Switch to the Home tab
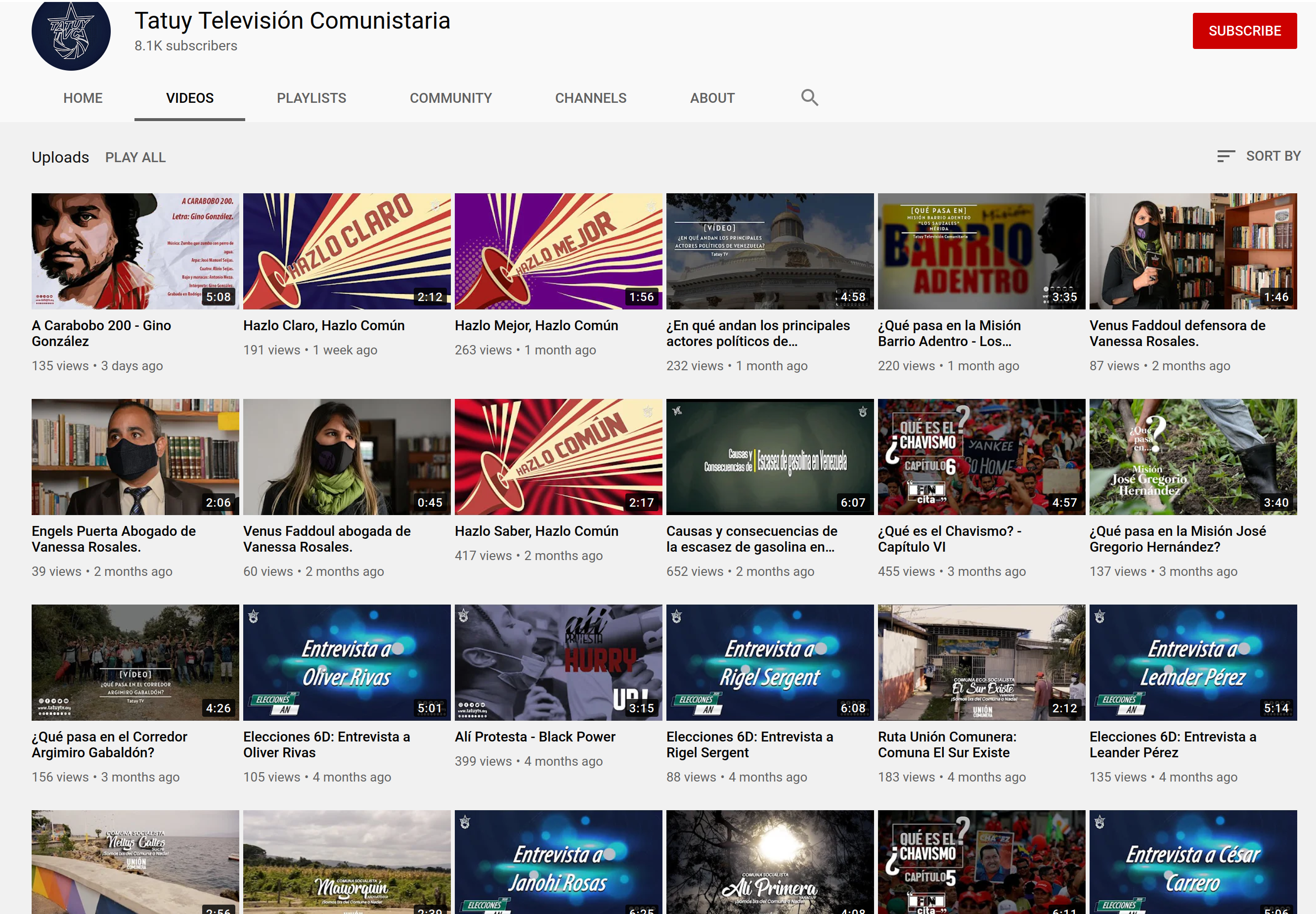The image size is (1316, 914). [x=83, y=98]
